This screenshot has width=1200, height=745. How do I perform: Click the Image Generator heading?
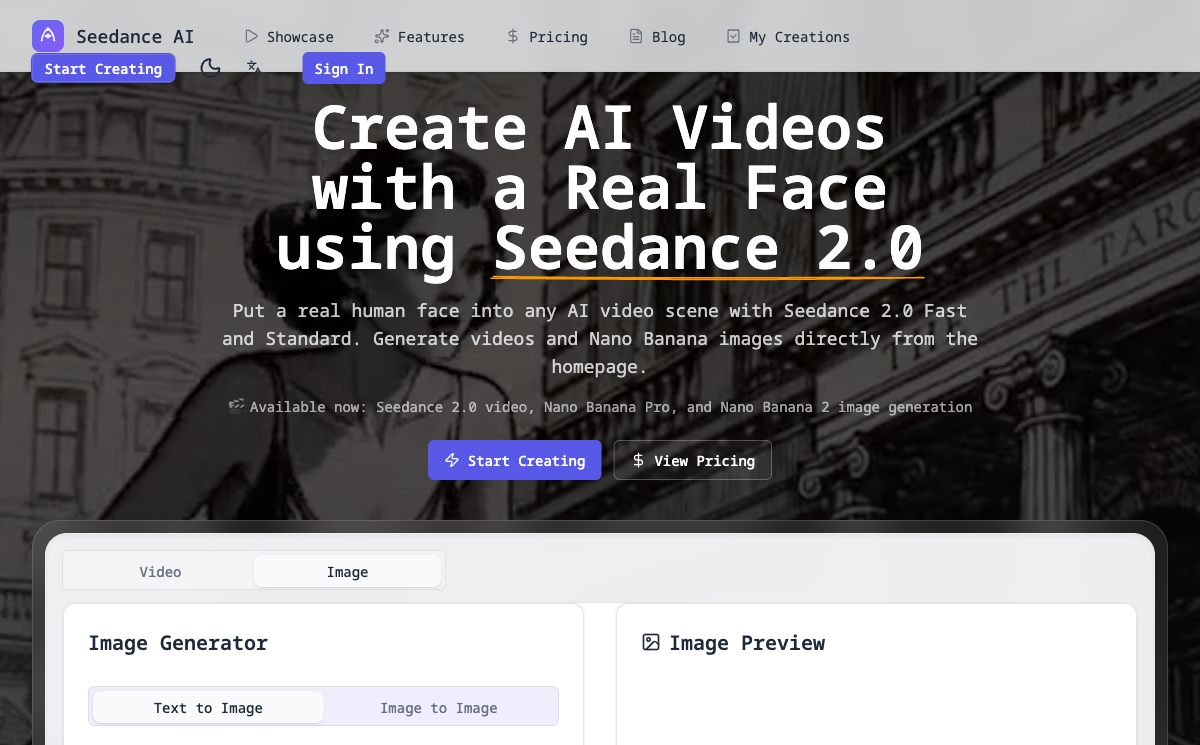click(178, 642)
